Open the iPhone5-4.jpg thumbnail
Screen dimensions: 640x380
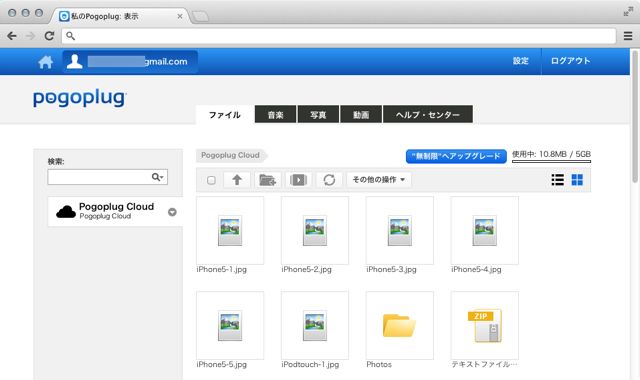(x=484, y=230)
